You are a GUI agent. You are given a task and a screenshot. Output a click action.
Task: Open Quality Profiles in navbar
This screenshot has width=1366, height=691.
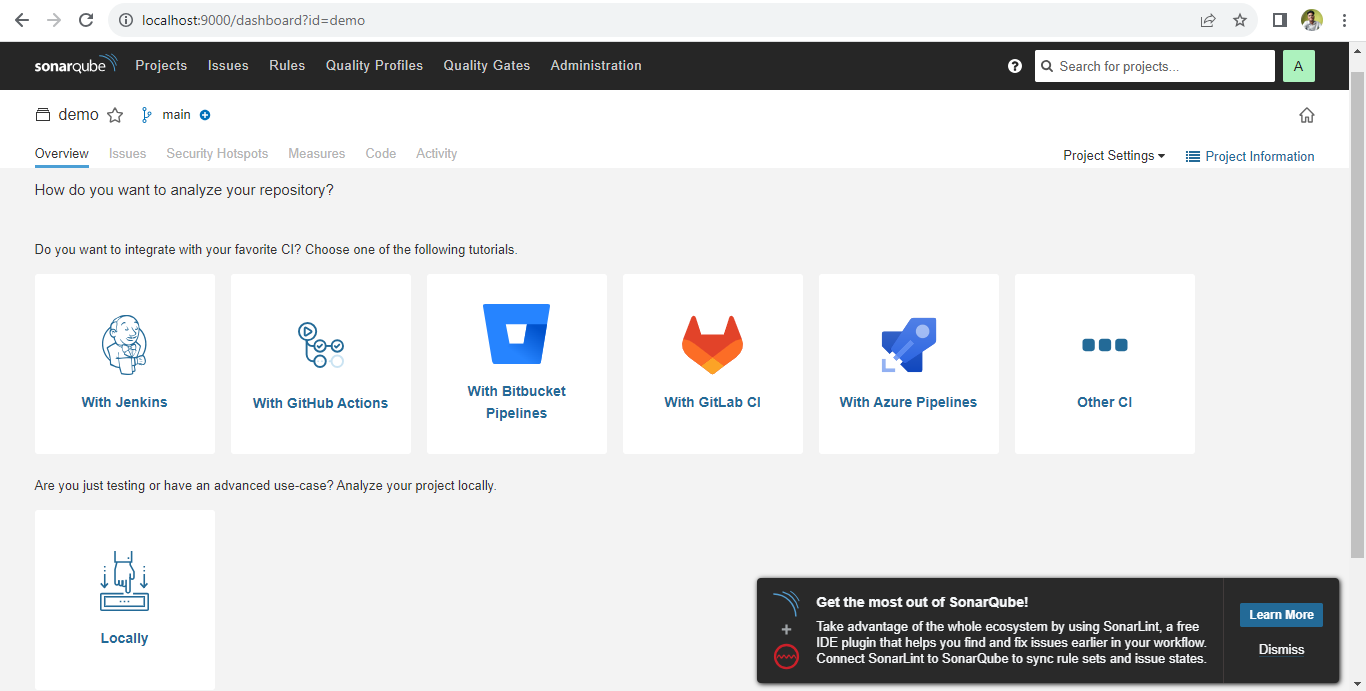(x=374, y=65)
